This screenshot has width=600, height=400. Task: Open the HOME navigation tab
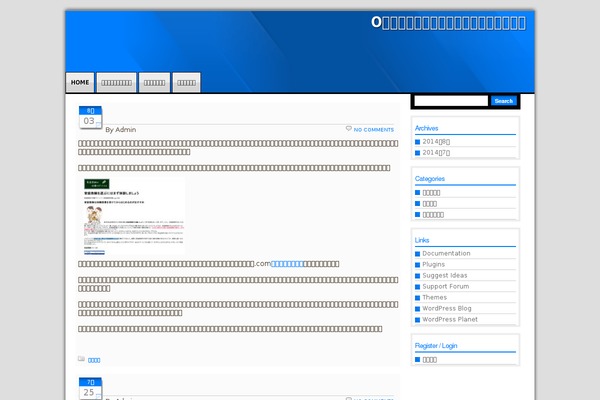tap(80, 82)
